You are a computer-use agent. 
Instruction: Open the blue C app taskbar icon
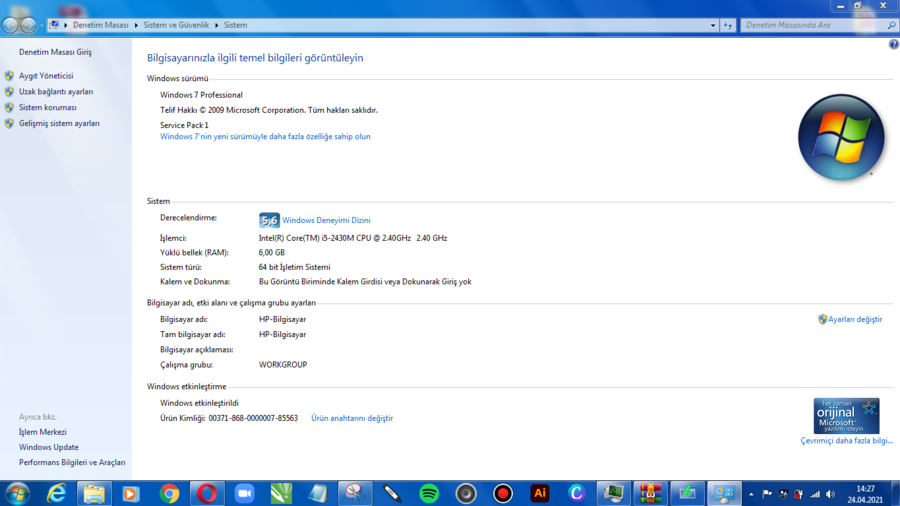coord(576,493)
